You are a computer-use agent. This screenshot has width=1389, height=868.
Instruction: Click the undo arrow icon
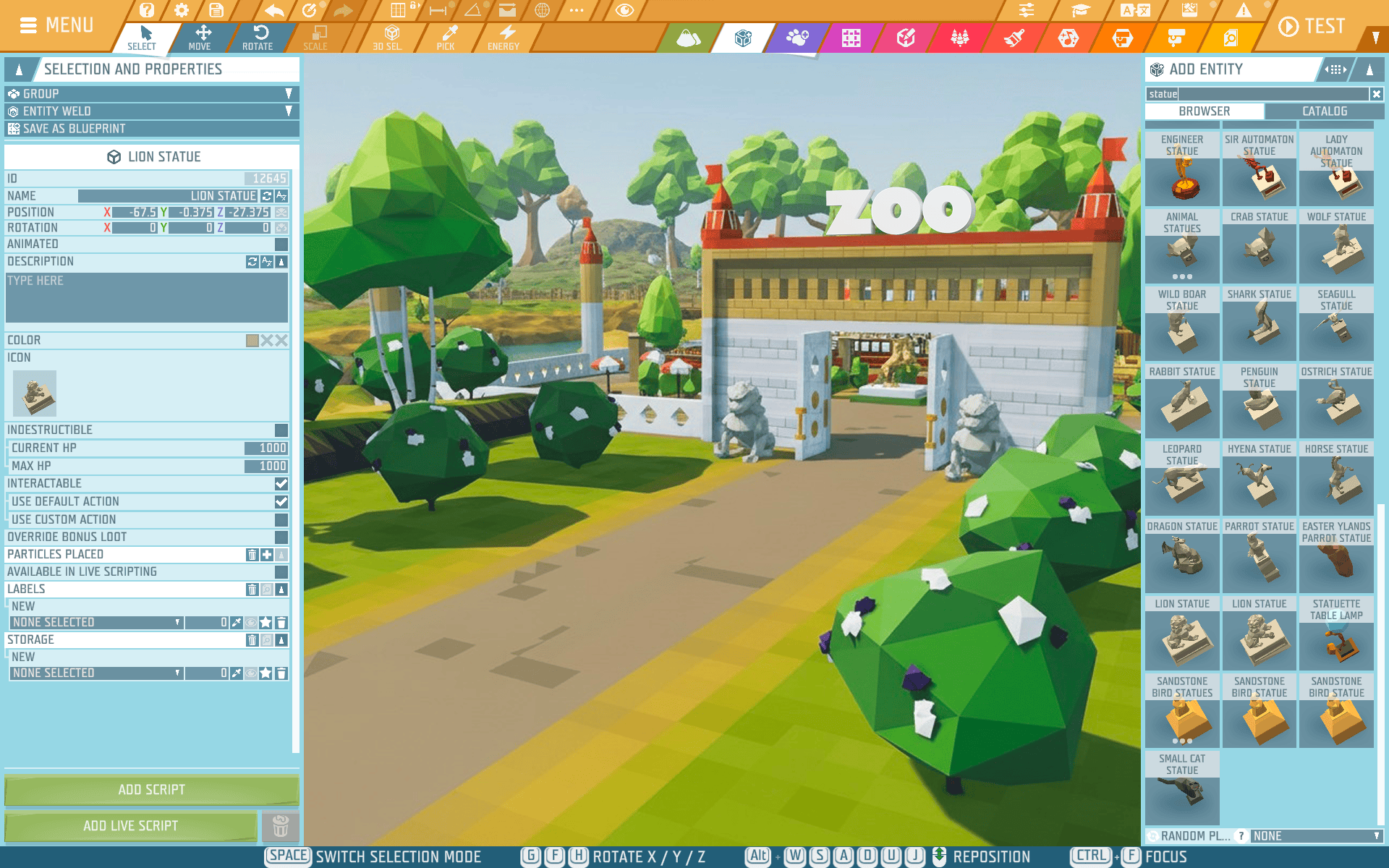pyautogui.click(x=275, y=10)
